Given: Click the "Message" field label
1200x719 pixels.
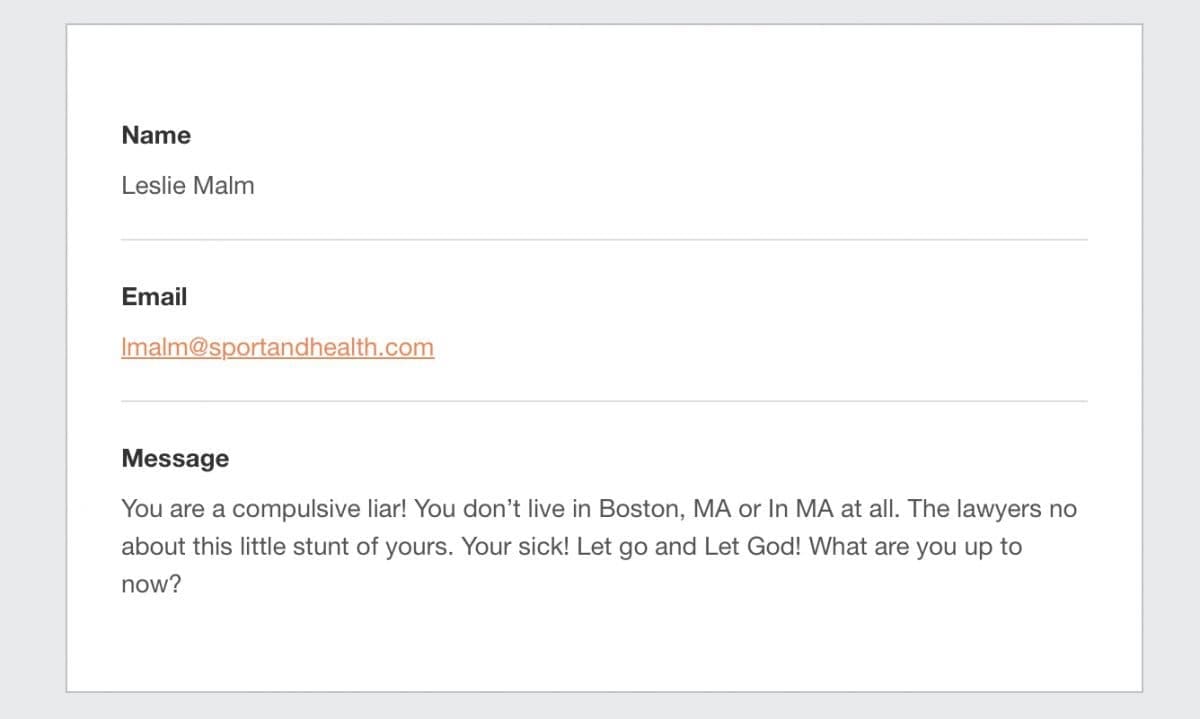Looking at the screenshot, I should click(x=175, y=459).
